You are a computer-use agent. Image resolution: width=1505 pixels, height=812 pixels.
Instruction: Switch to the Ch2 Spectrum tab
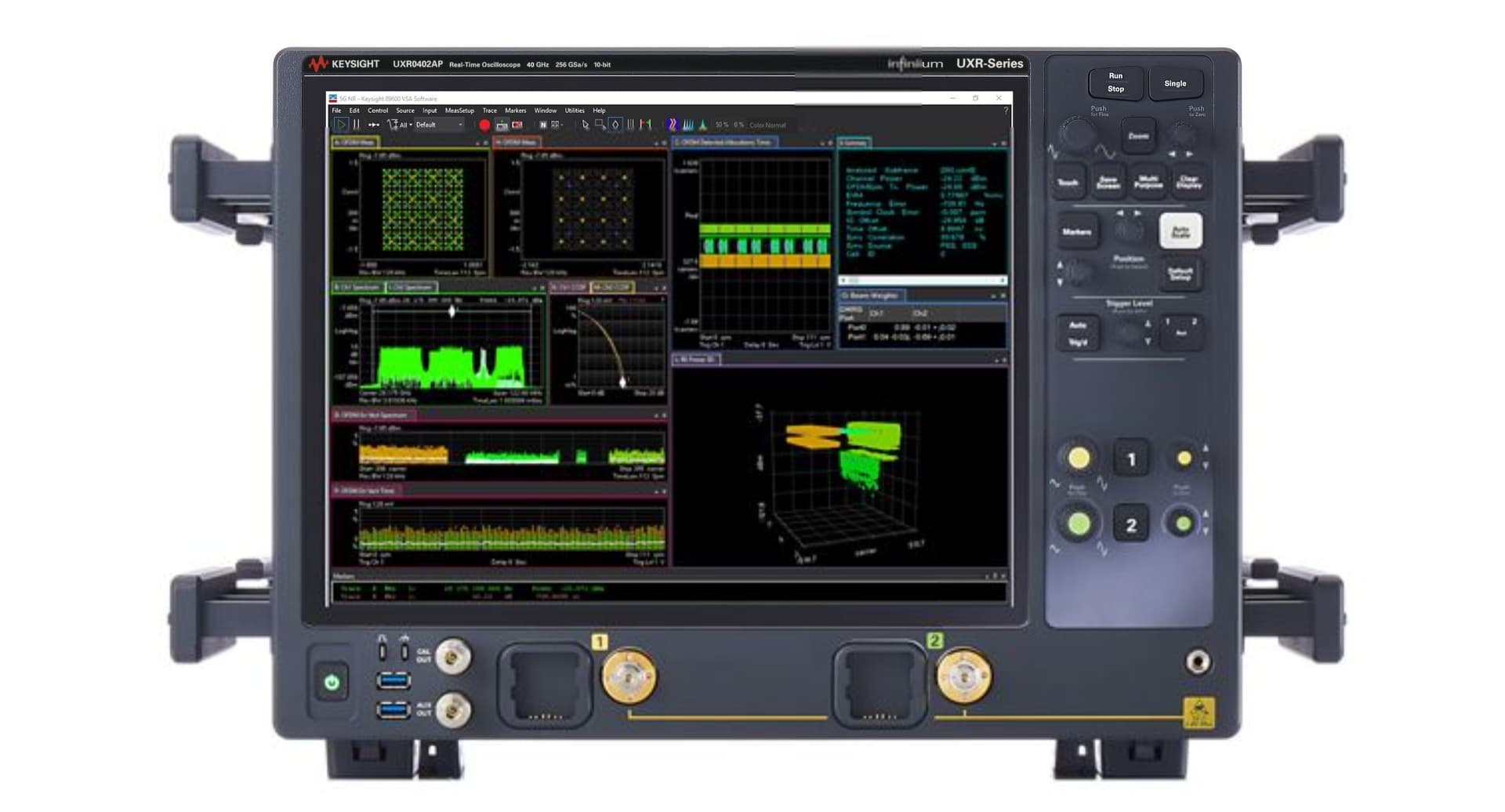coord(411,288)
